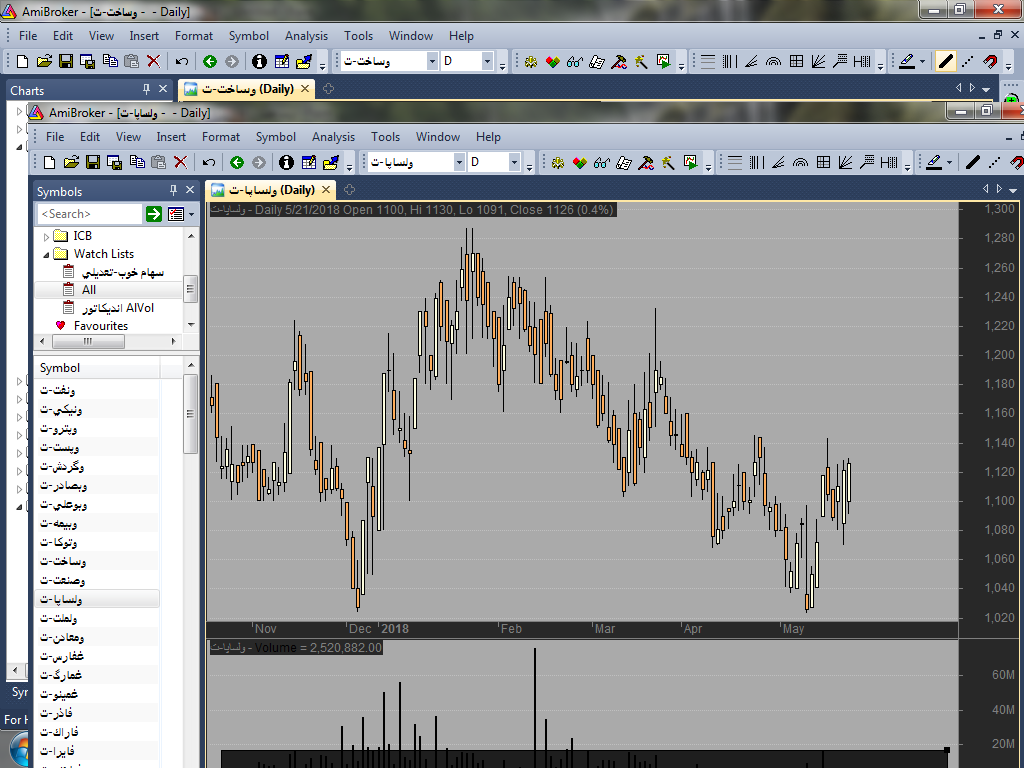Select fan lines drawing tool, front window
The image size is (1024, 768).
(845, 163)
